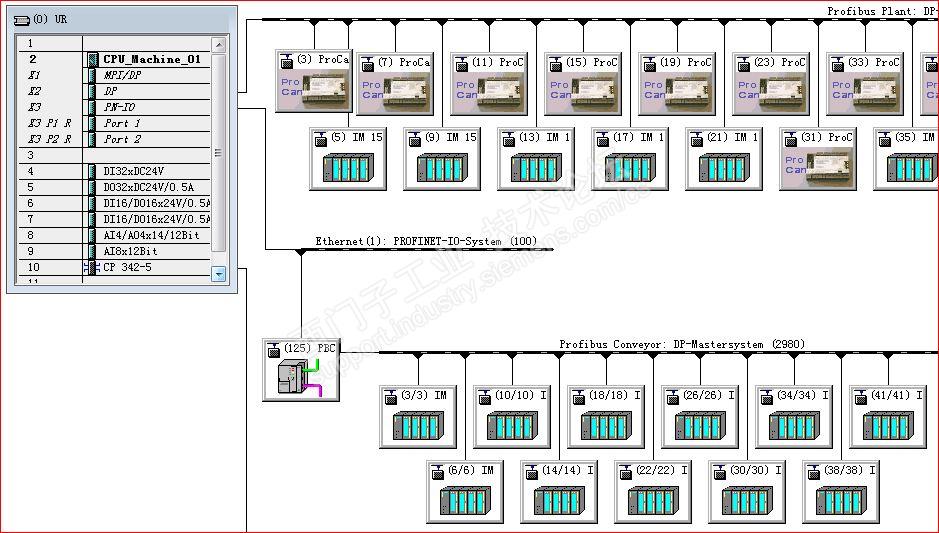Select conveyor station (34/34)
Image resolution: width=939 pixels, height=533 pixels.
point(794,417)
